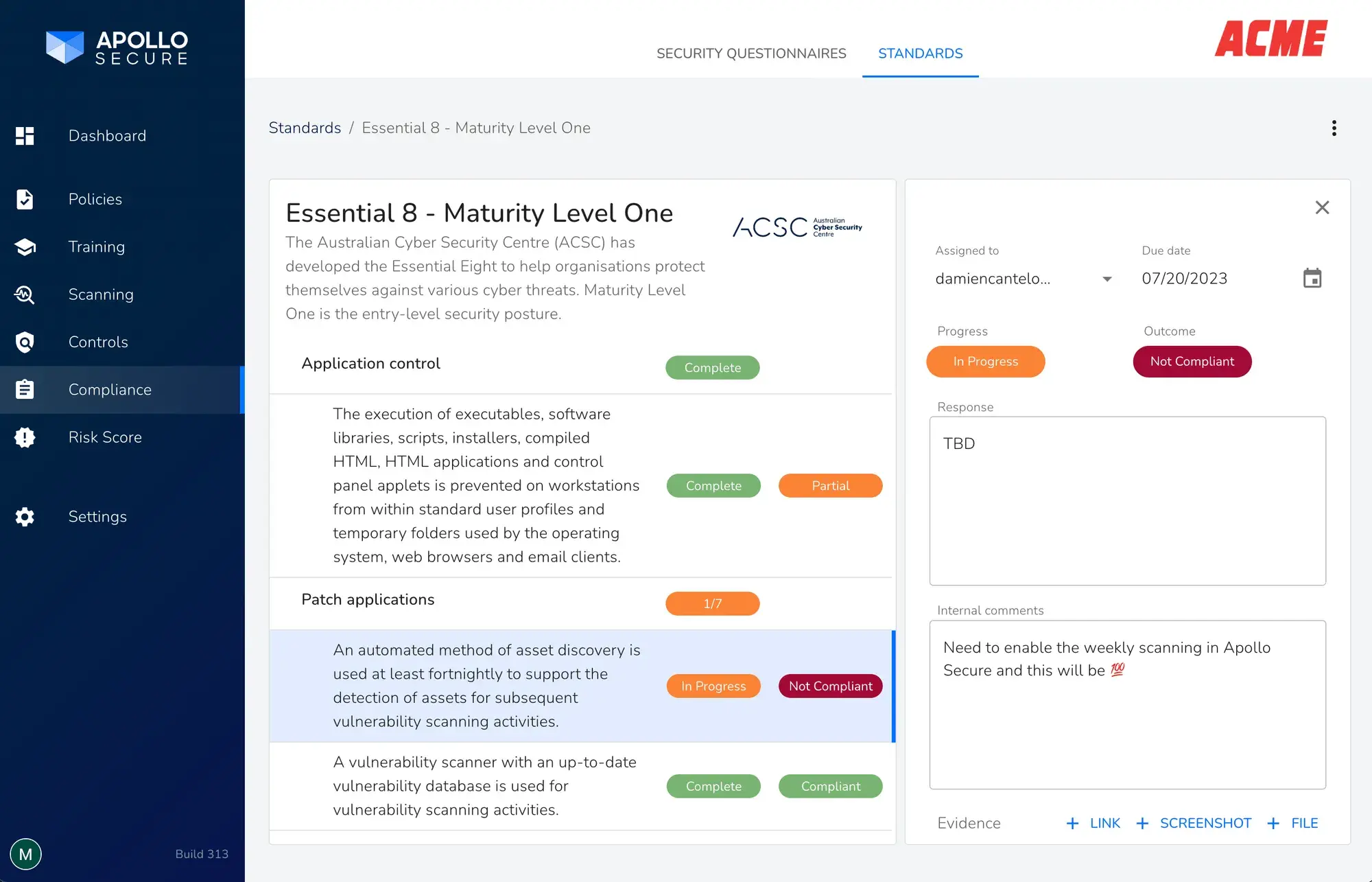Screen dimensions: 1372x882
Task: Add a screenshot as evidence
Action: pyautogui.click(x=1194, y=823)
